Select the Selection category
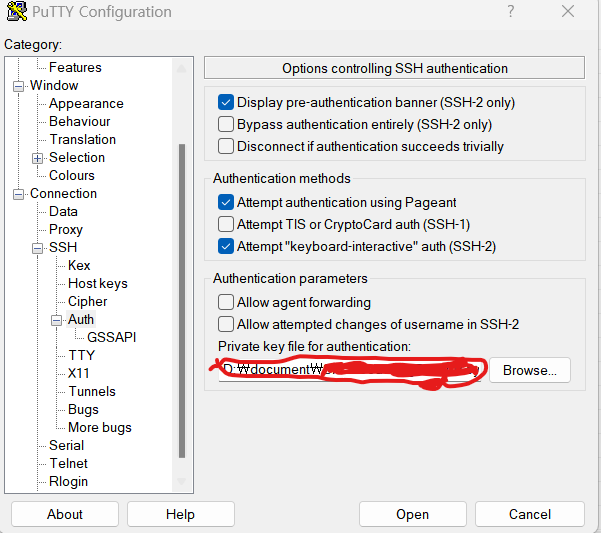The height and width of the screenshot is (533, 601). pyautogui.click(x=77, y=157)
